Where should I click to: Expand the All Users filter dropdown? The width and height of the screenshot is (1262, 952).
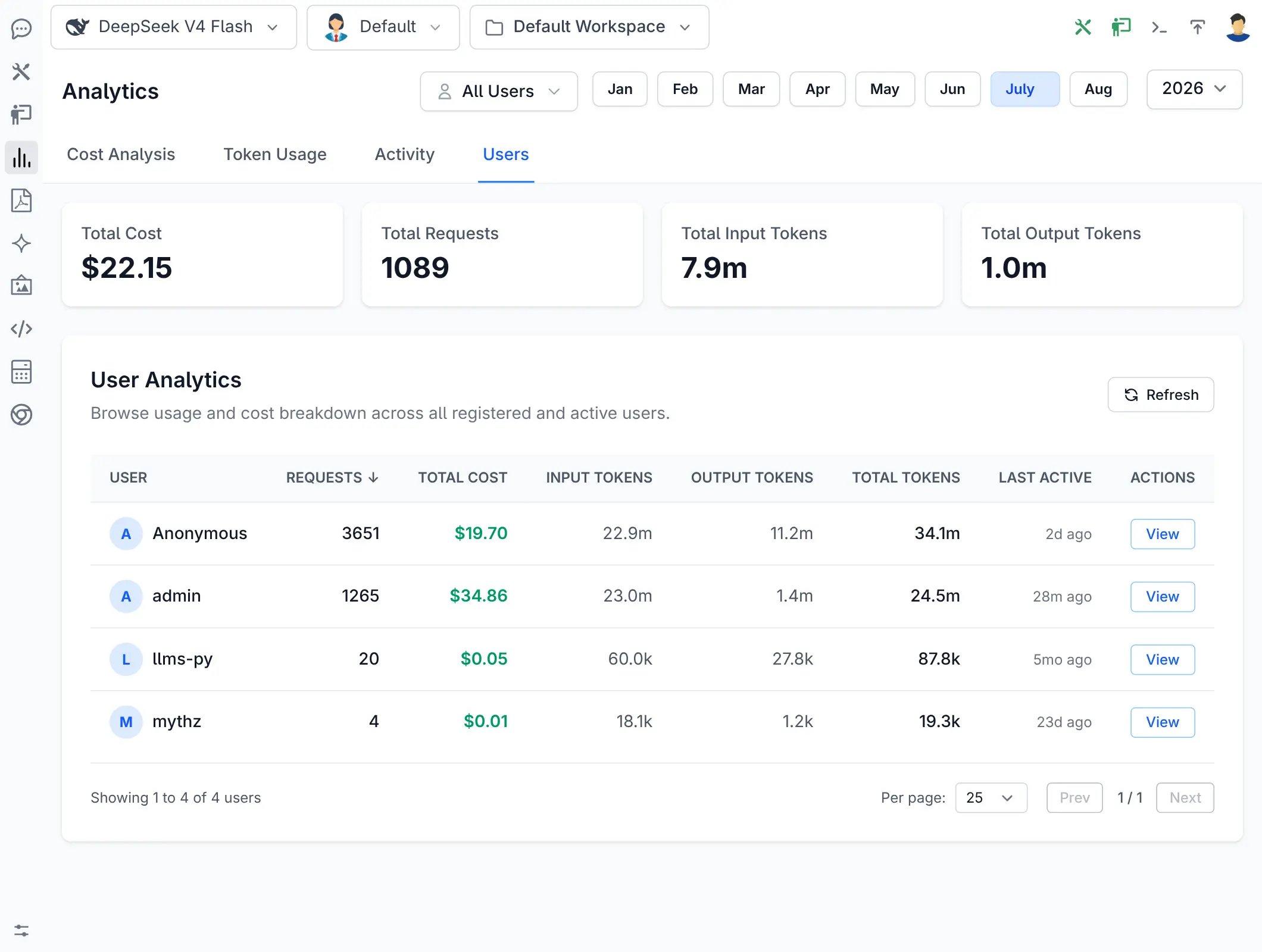coord(499,91)
